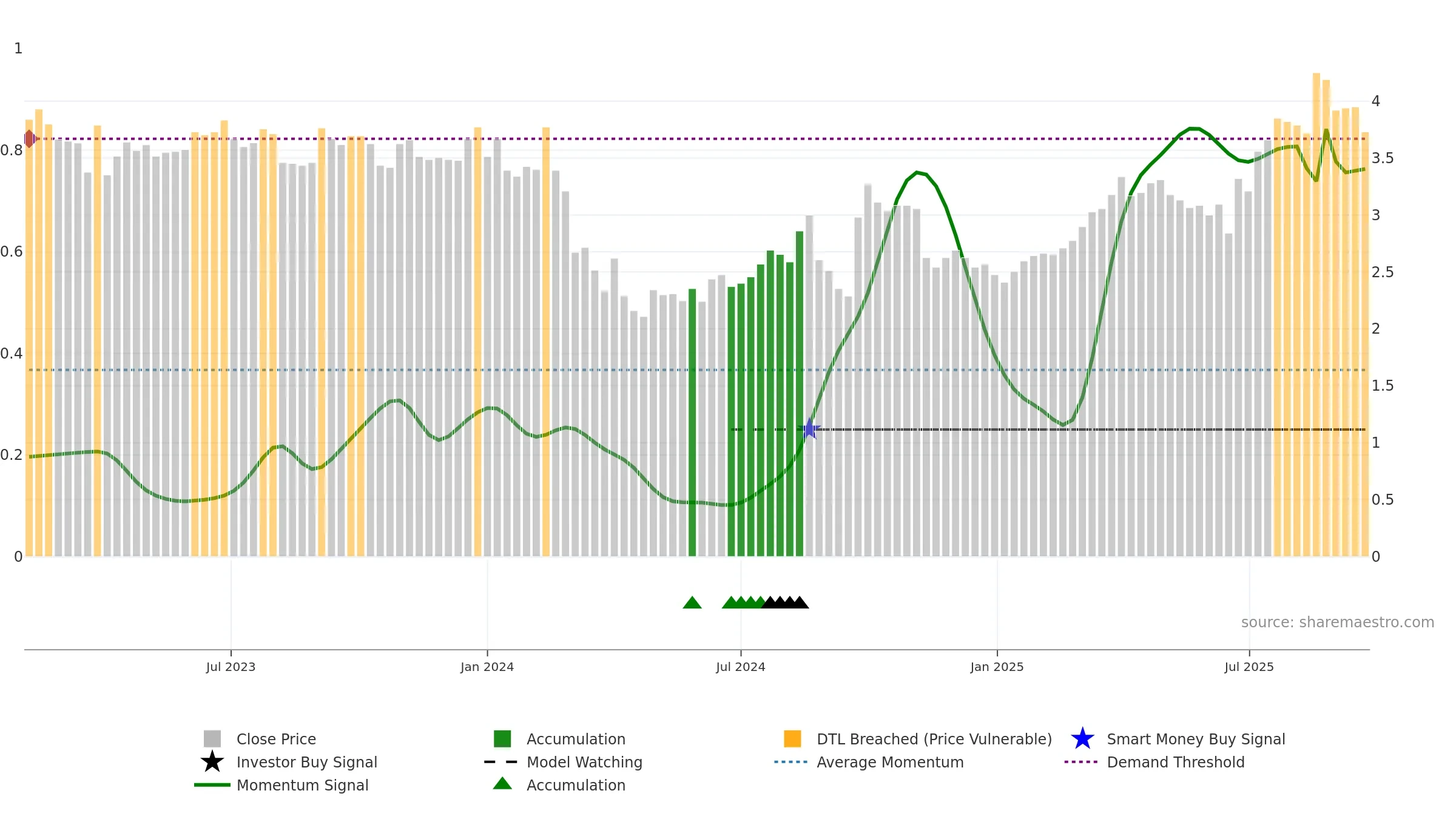
Task: Click the Jan 2025 axis label
Action: 997,667
